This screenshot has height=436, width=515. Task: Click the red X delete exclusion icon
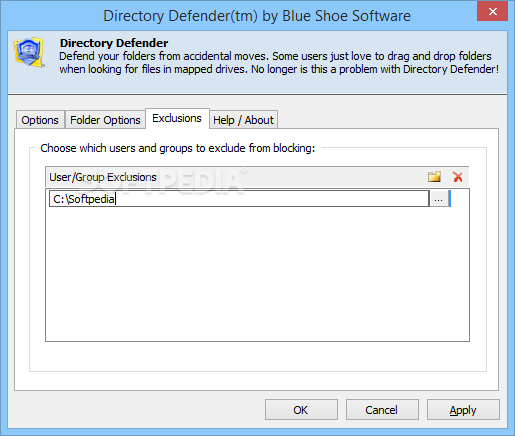[x=458, y=177]
